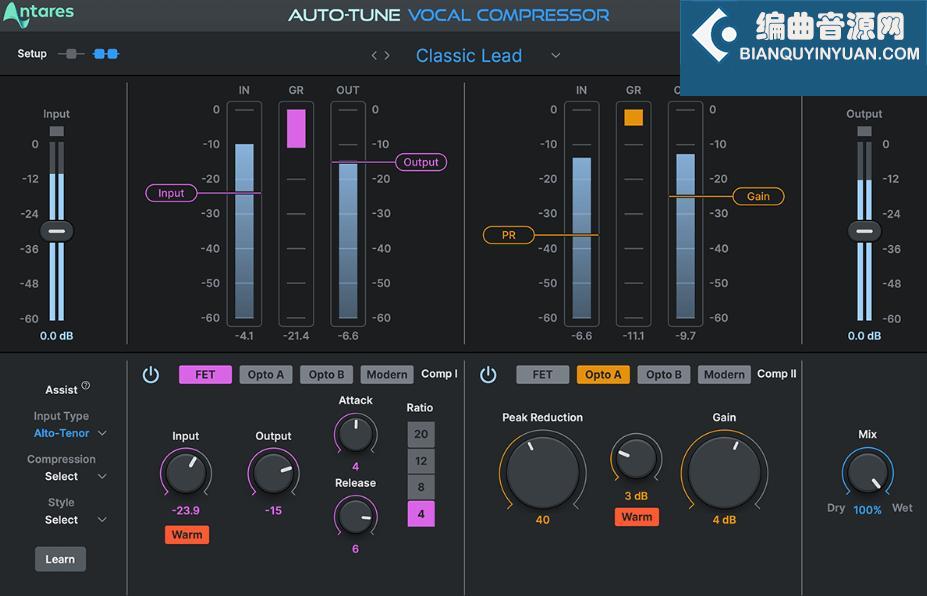Viewport: 927px width, 596px height.
Task: Click Attack value 4
Action: point(355,466)
